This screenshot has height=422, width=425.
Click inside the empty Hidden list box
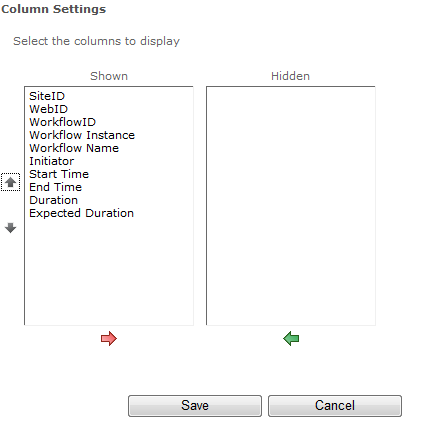[291, 206]
